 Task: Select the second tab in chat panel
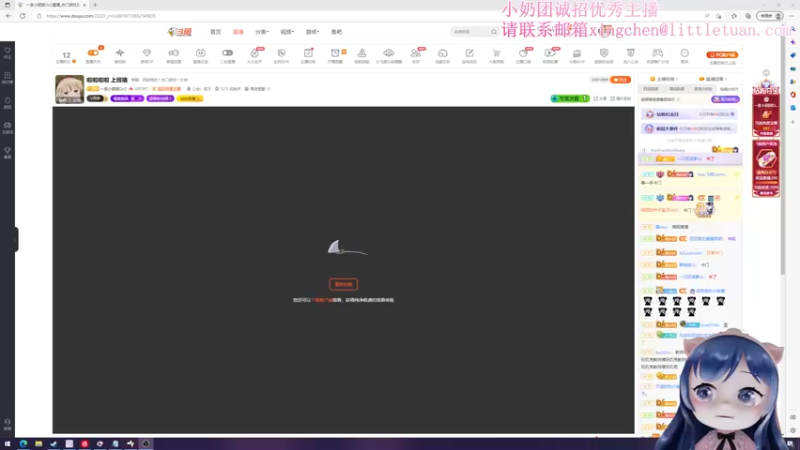click(677, 89)
